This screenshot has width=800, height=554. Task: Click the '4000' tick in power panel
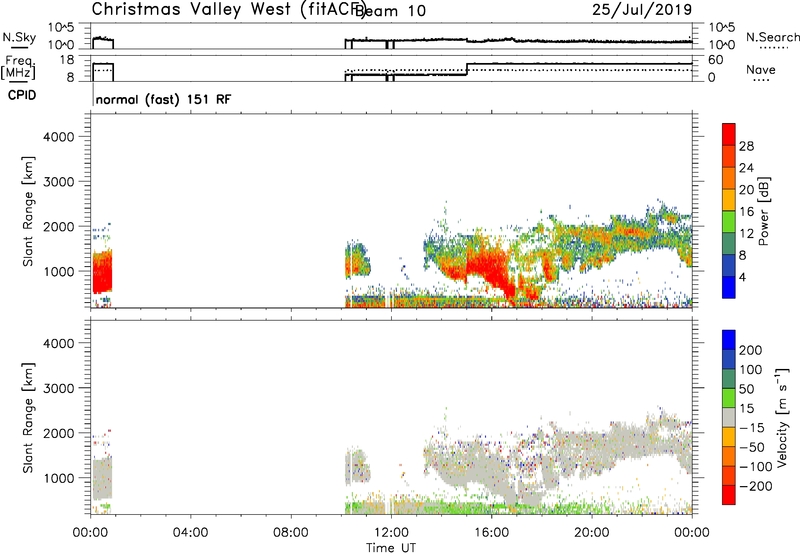[x=59, y=137]
